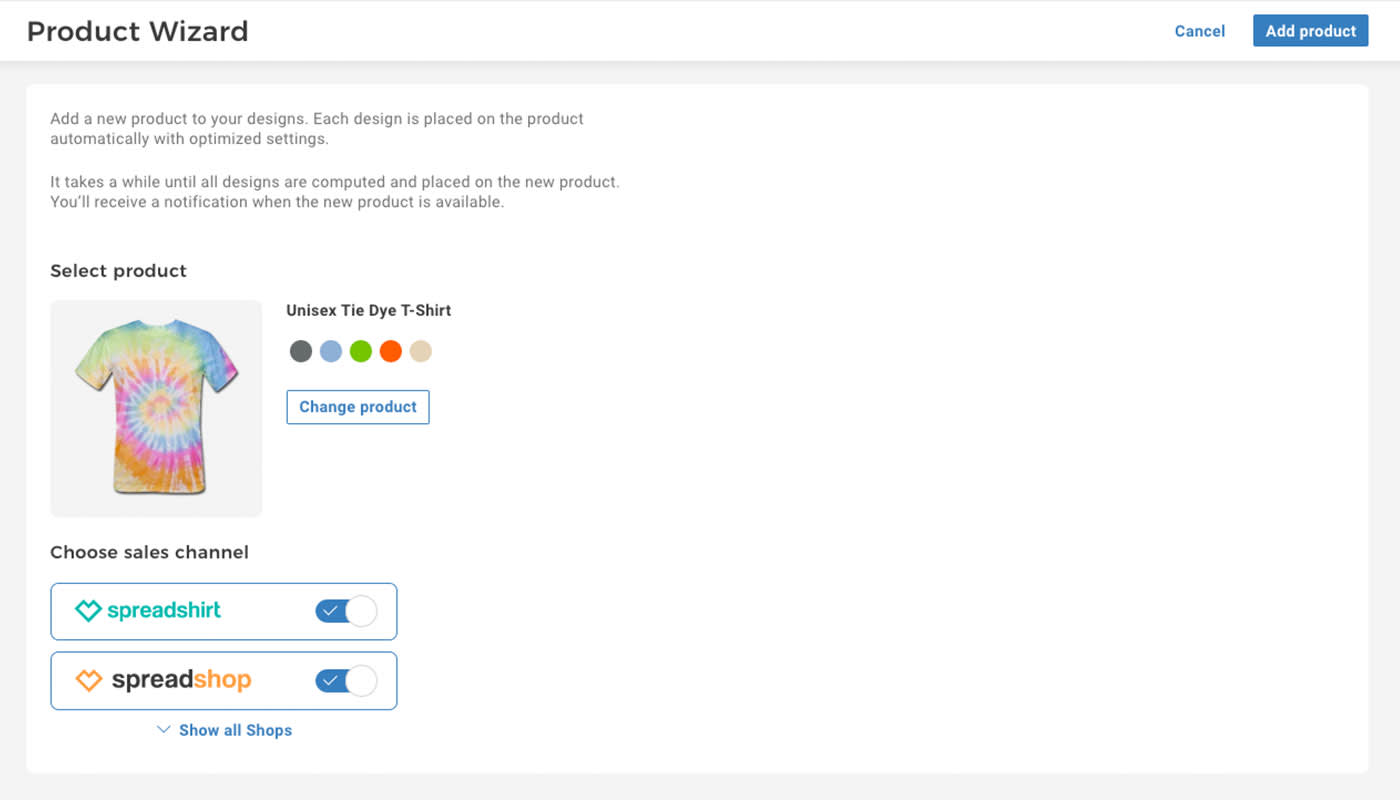Choose the beige color swatch

pos(421,351)
